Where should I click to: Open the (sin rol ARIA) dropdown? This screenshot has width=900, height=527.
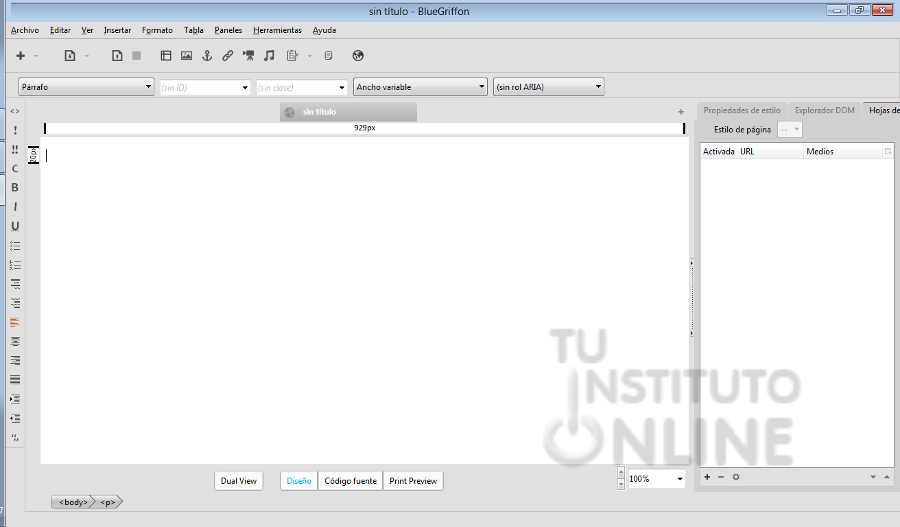549,87
